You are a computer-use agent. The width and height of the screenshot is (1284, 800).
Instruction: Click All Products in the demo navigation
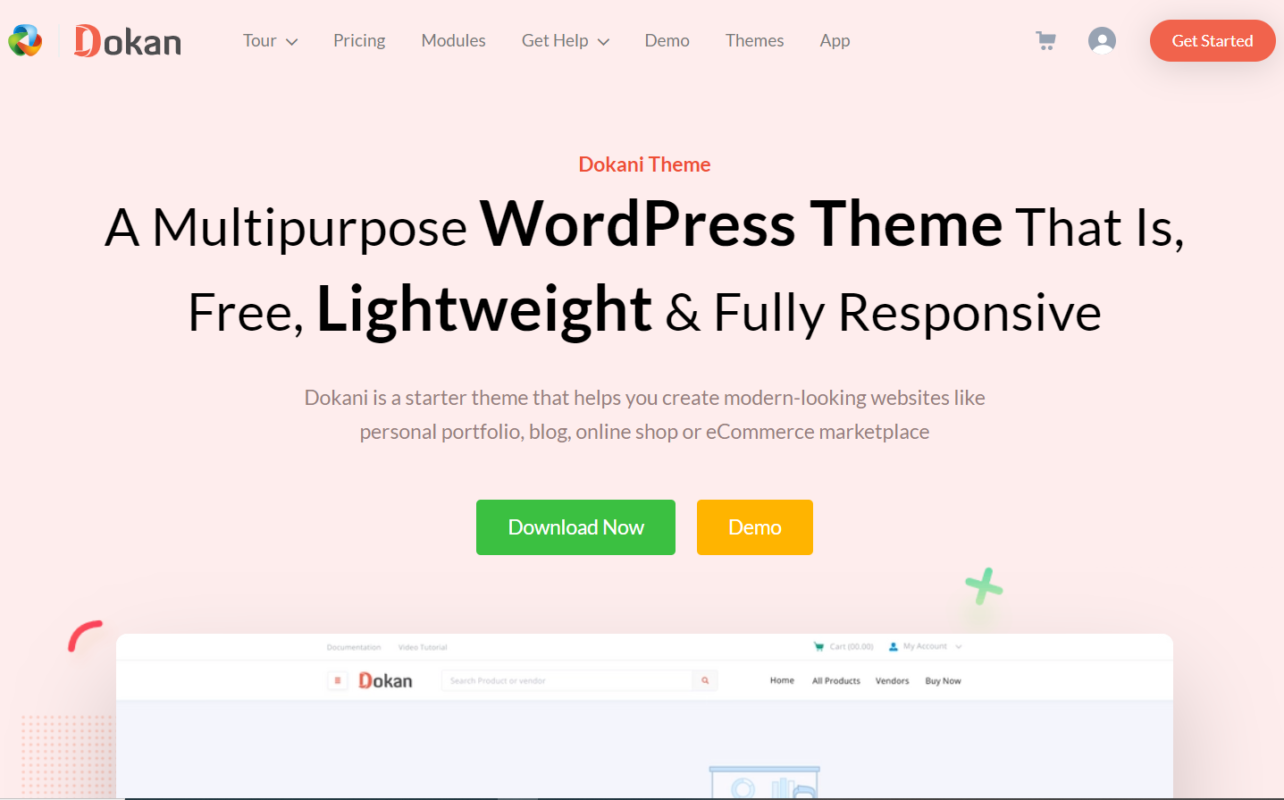coord(836,681)
